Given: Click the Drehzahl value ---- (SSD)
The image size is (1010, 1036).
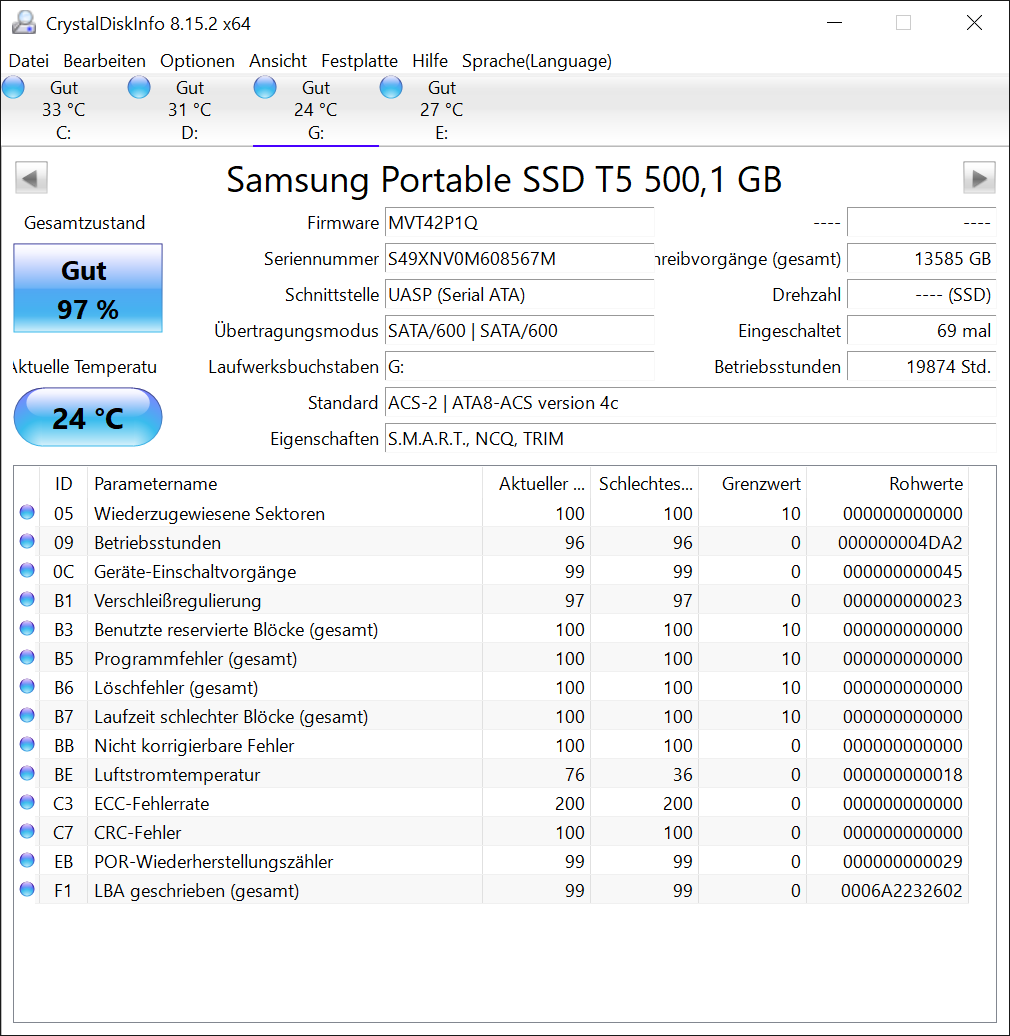Looking at the screenshot, I should (921, 295).
